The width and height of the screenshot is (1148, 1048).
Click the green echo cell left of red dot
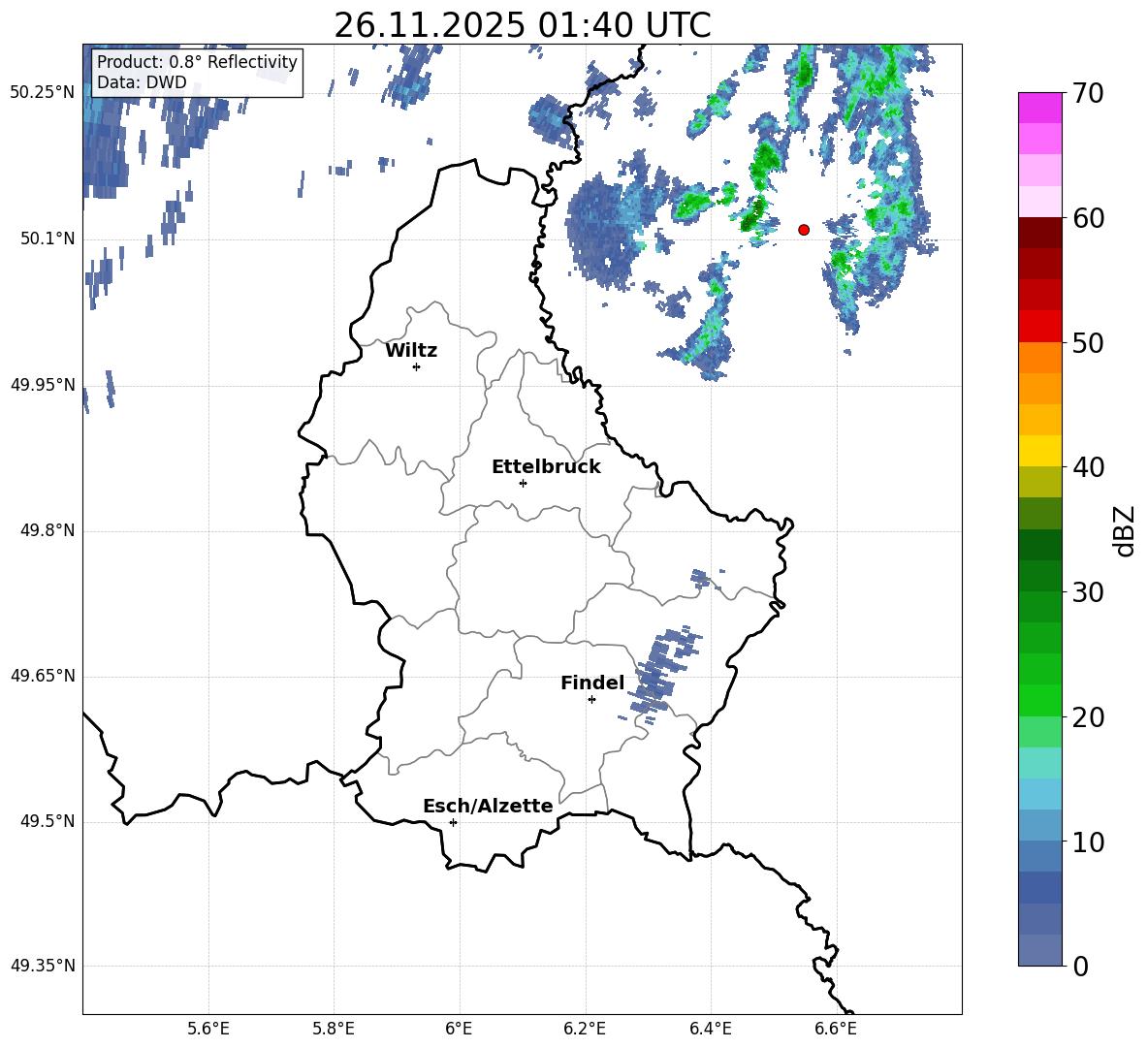[752, 216]
